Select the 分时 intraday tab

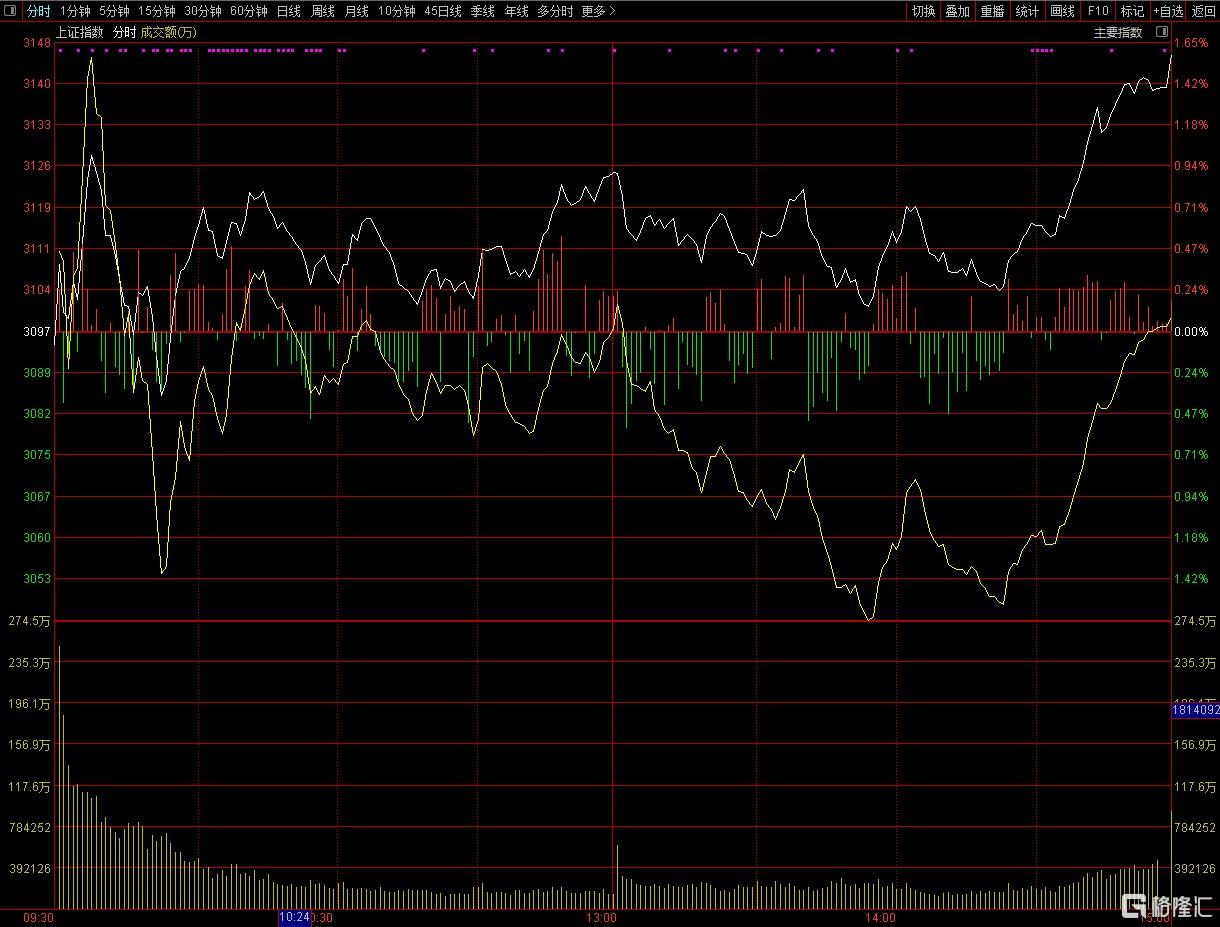(39, 11)
